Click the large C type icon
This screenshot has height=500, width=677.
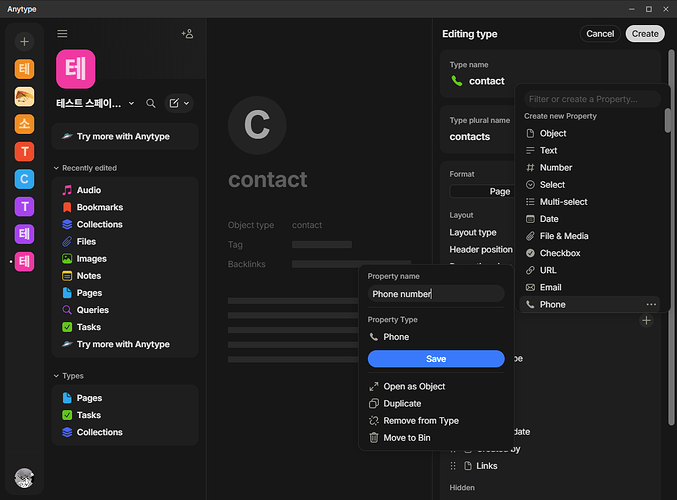[257, 125]
